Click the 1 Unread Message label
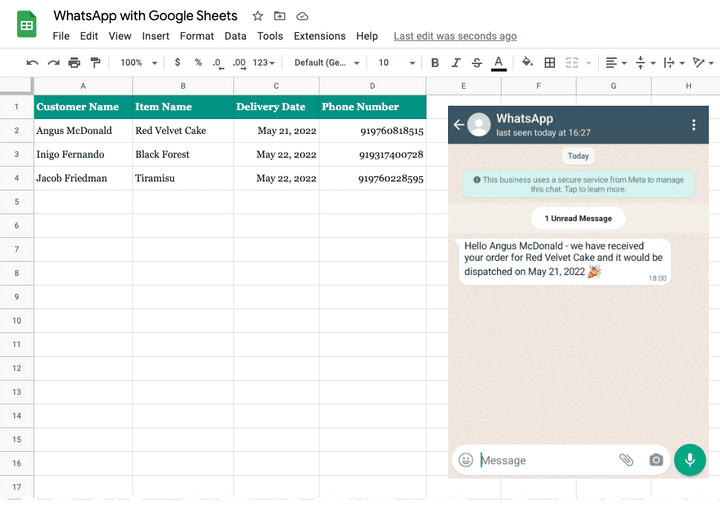This screenshot has height=522, width=720. point(578,218)
